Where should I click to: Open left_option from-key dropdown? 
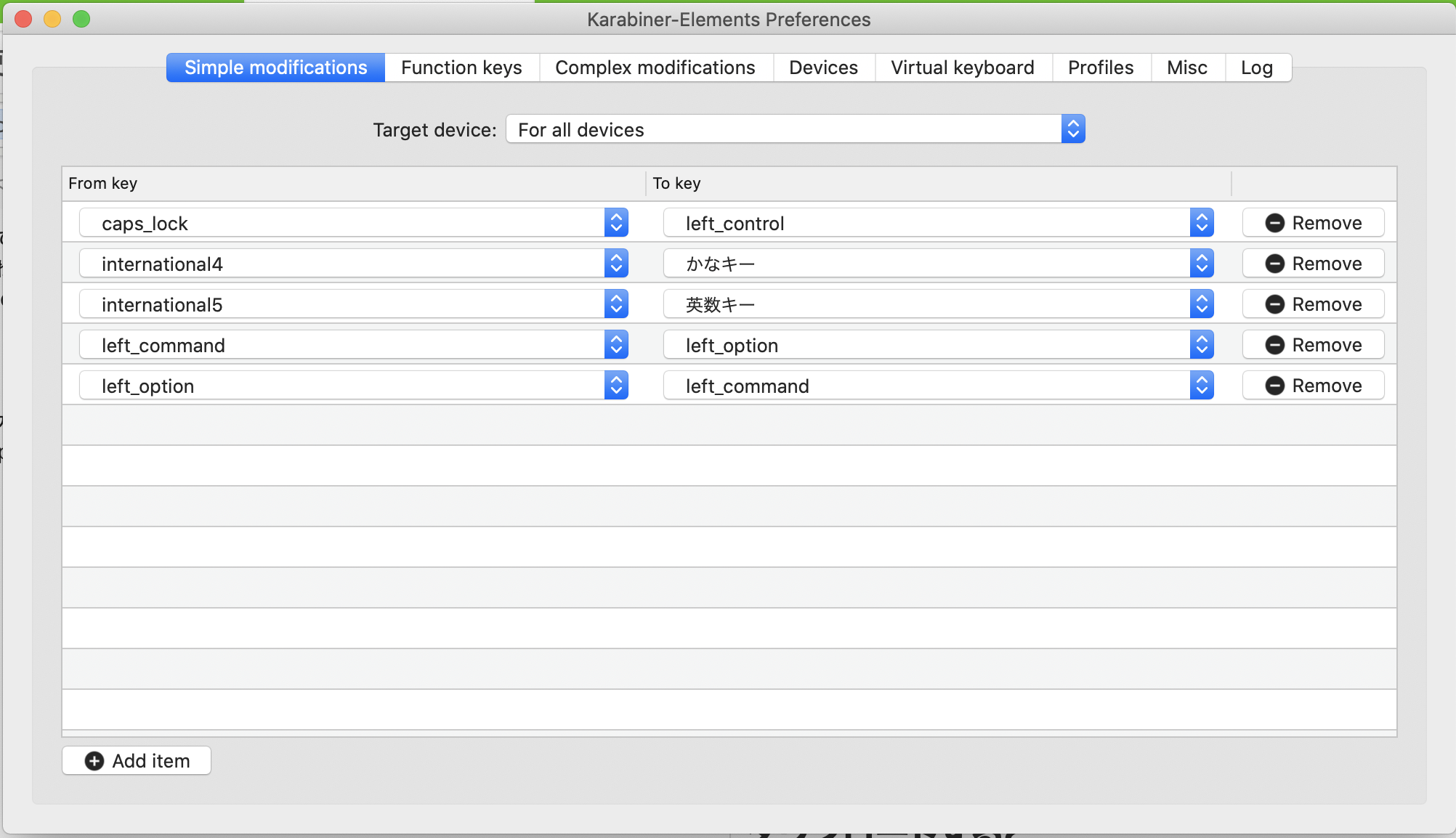[354, 386]
